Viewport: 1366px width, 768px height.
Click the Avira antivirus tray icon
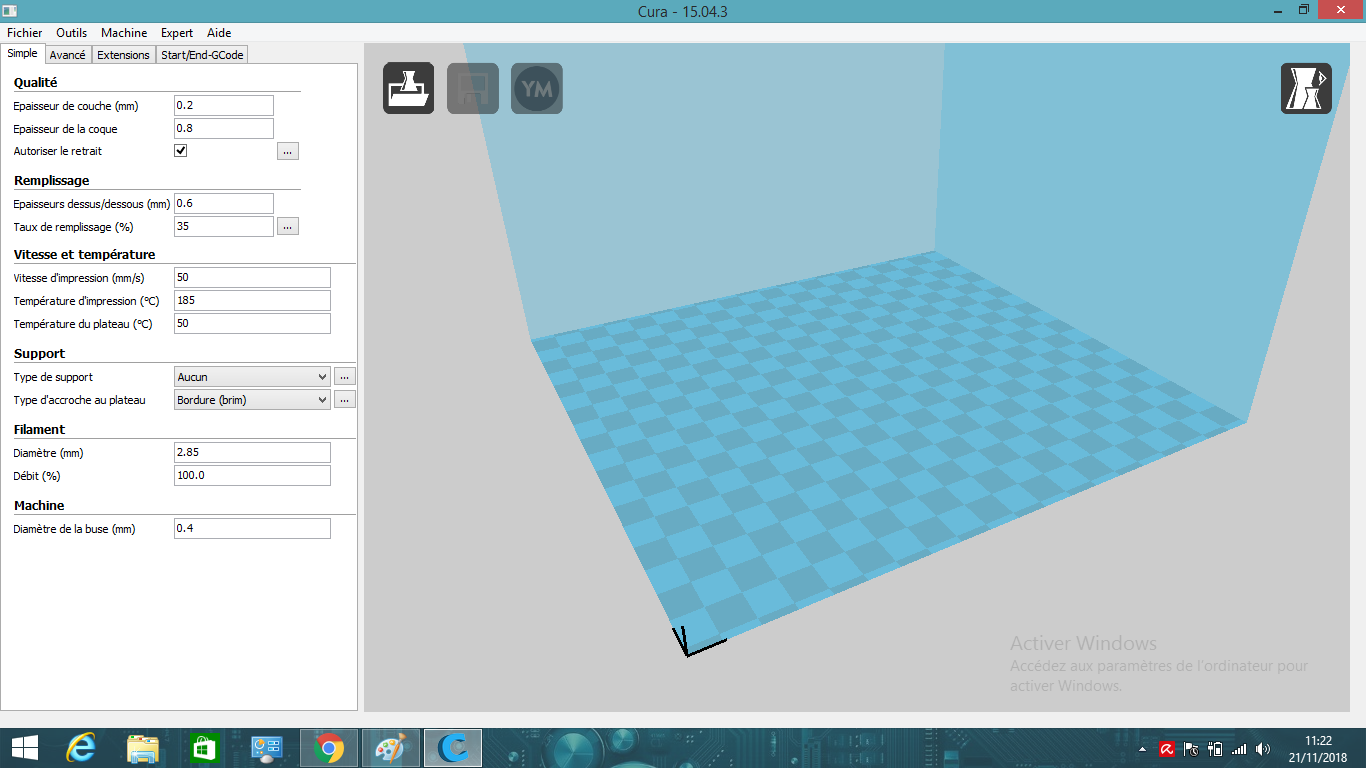1167,748
